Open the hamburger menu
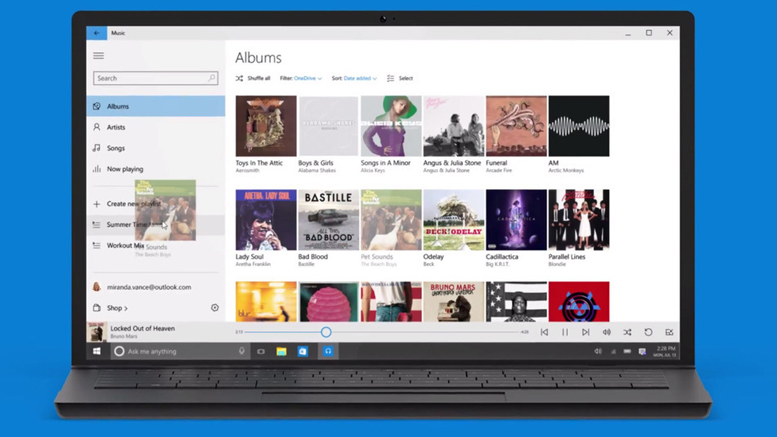Viewport: 777px width, 437px height. tap(99, 55)
